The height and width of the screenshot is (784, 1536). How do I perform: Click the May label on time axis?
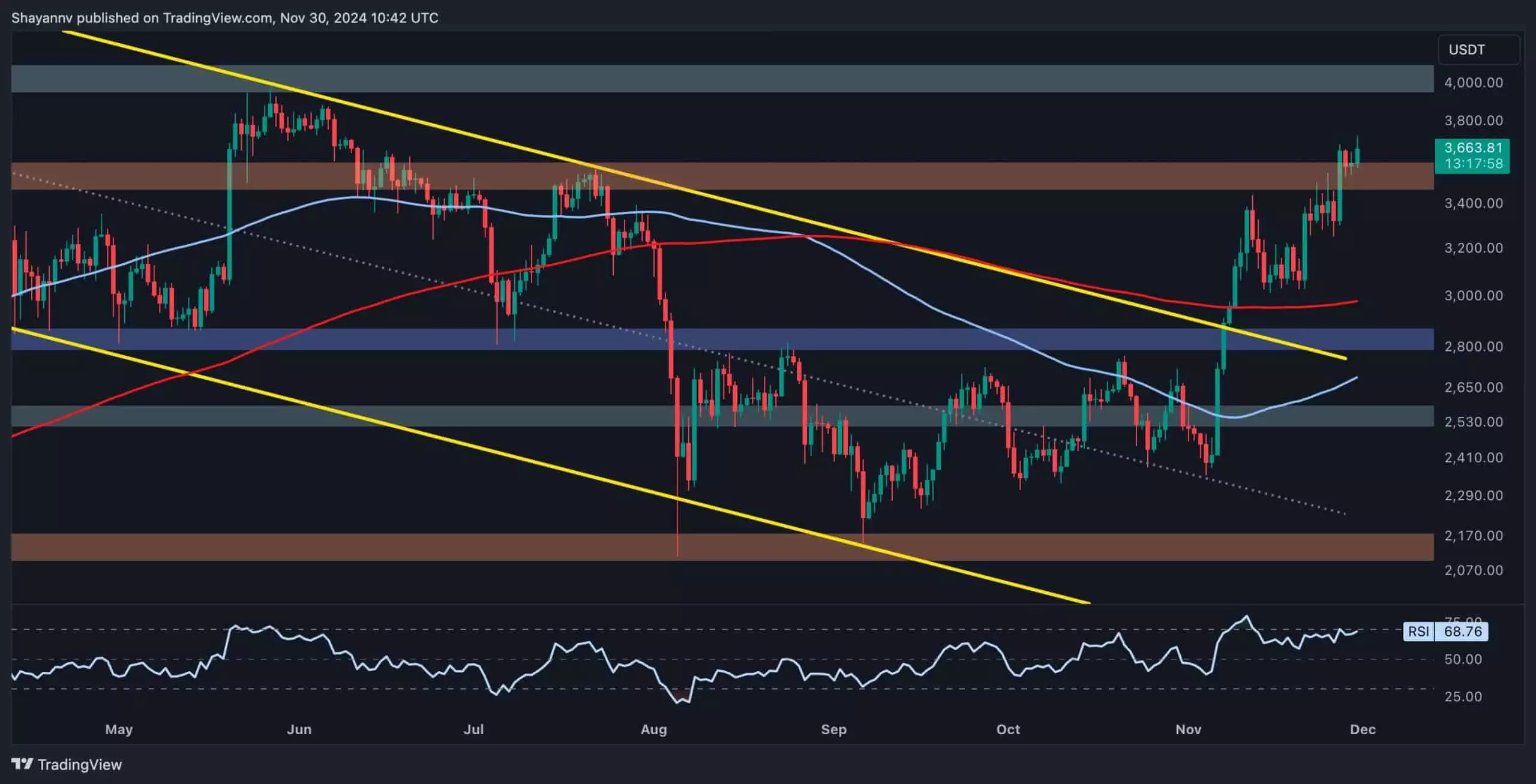coord(119,729)
